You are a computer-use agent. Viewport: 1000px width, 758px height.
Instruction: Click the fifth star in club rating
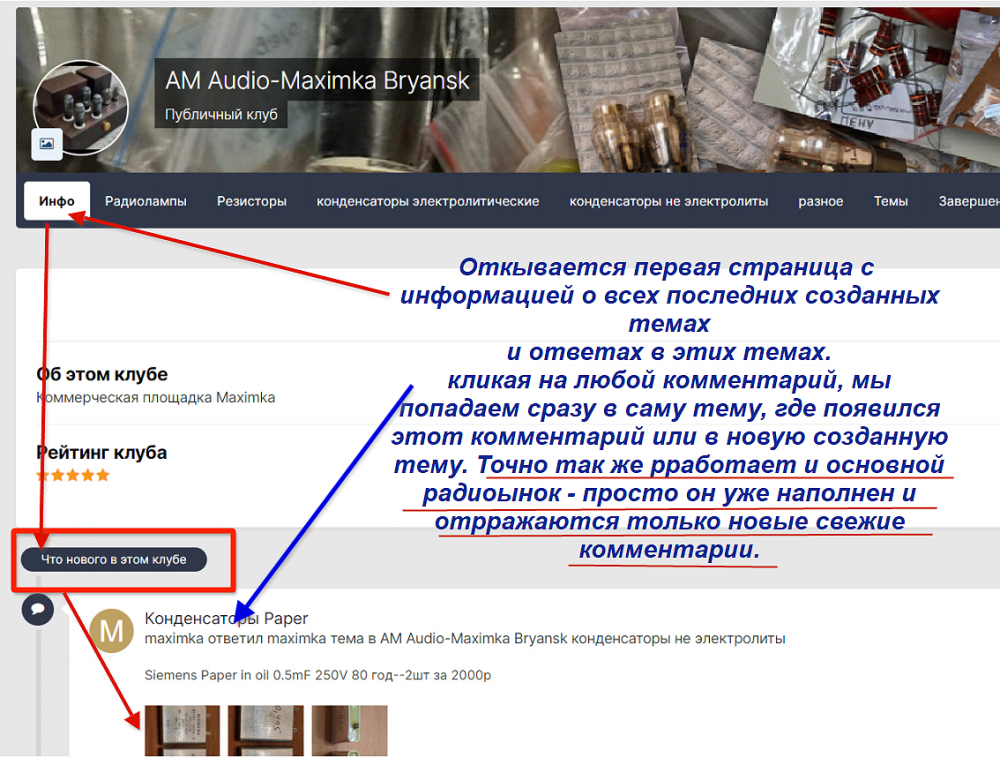[x=102, y=475]
